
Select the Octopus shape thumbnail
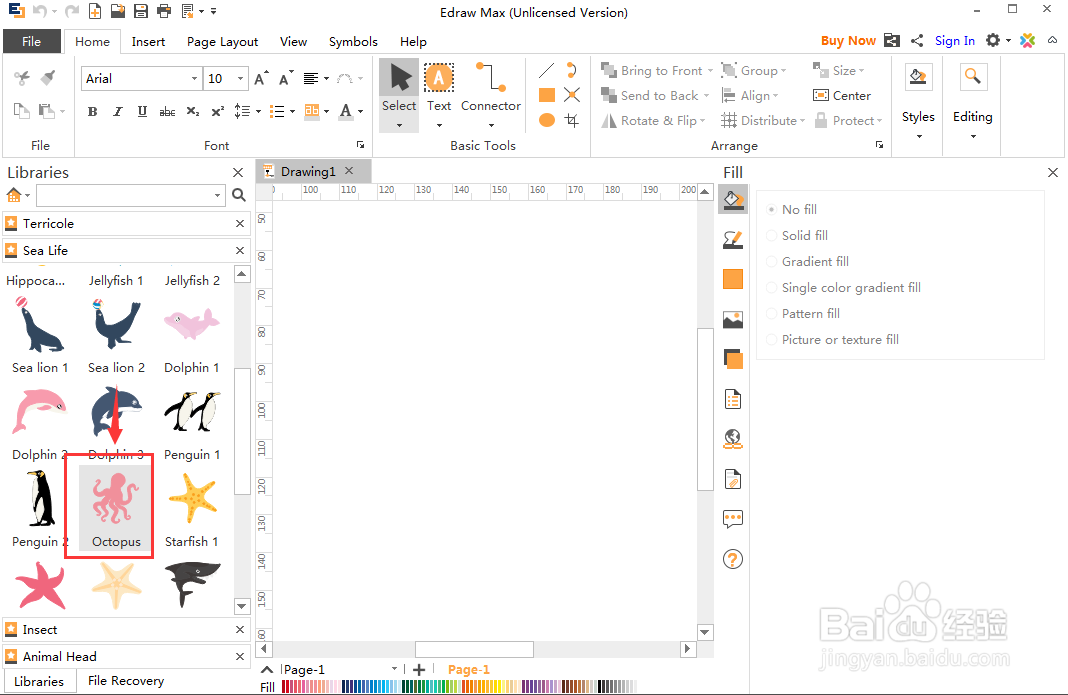coord(116,508)
